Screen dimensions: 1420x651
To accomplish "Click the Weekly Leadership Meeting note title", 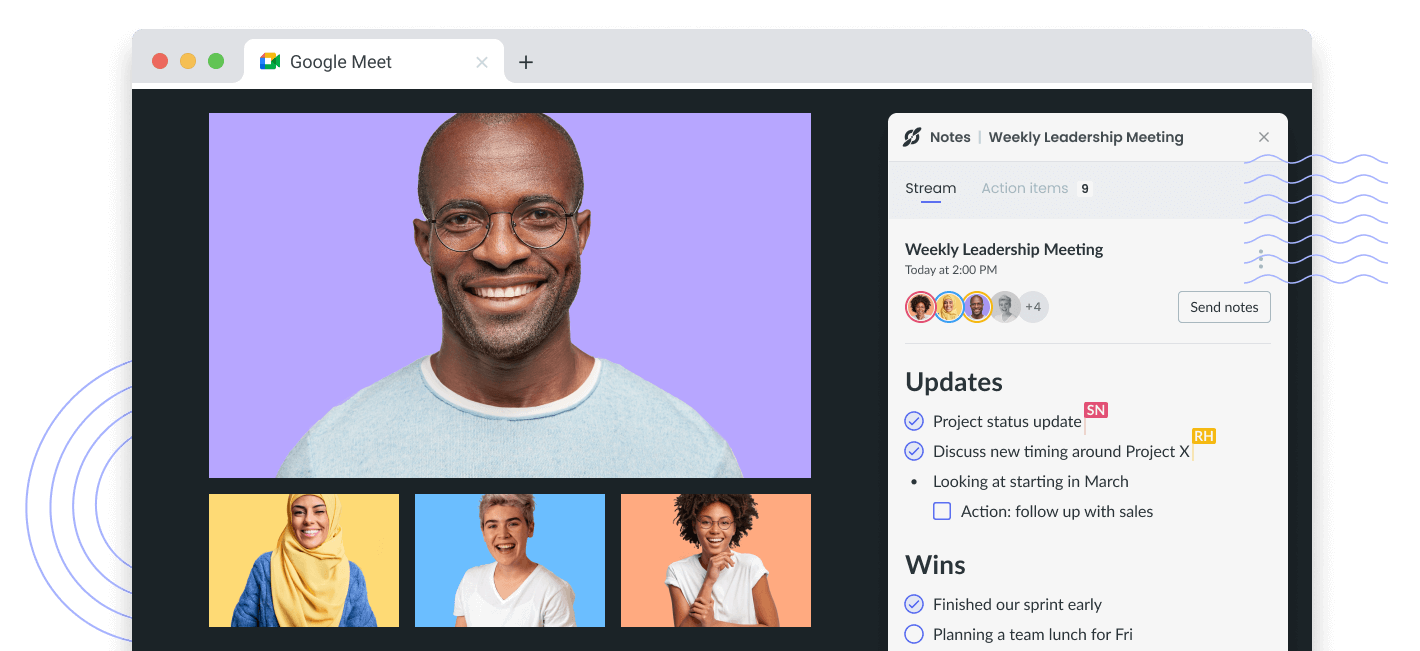I will point(1004,249).
